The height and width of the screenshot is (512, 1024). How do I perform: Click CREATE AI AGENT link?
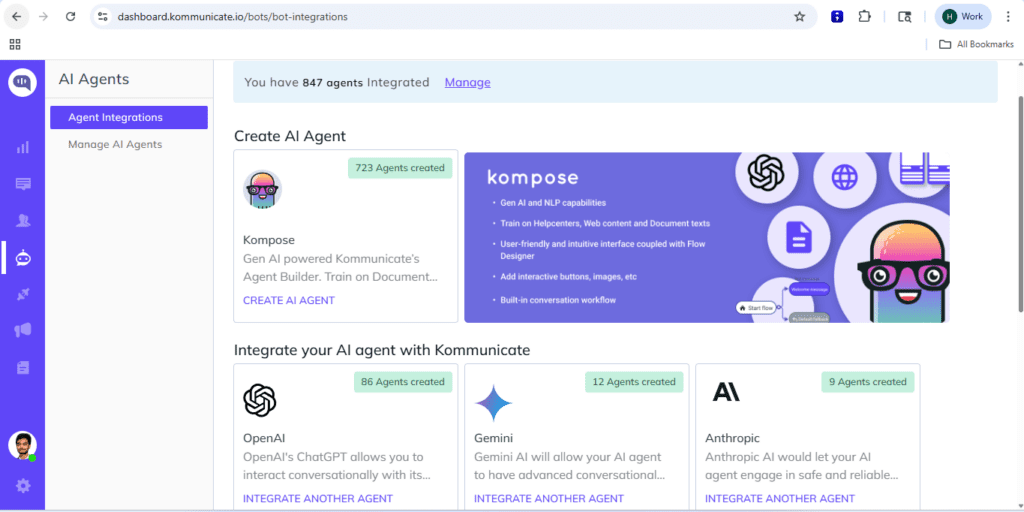coord(289,300)
